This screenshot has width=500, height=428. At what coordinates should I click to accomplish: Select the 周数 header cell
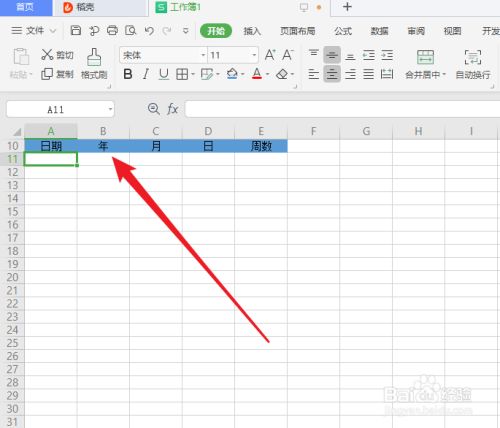261,146
